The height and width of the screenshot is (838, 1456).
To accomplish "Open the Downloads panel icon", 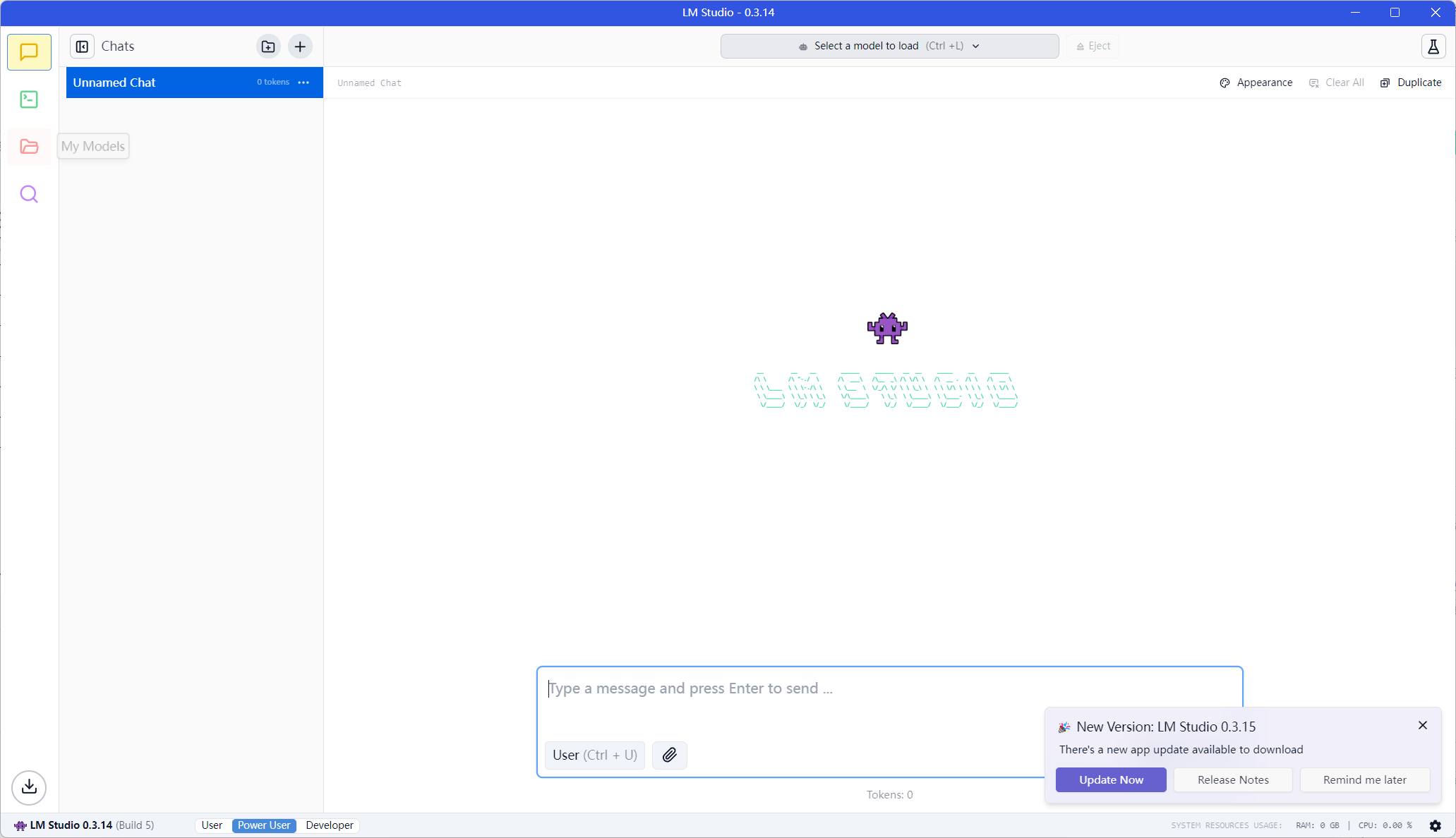I will coord(29,787).
